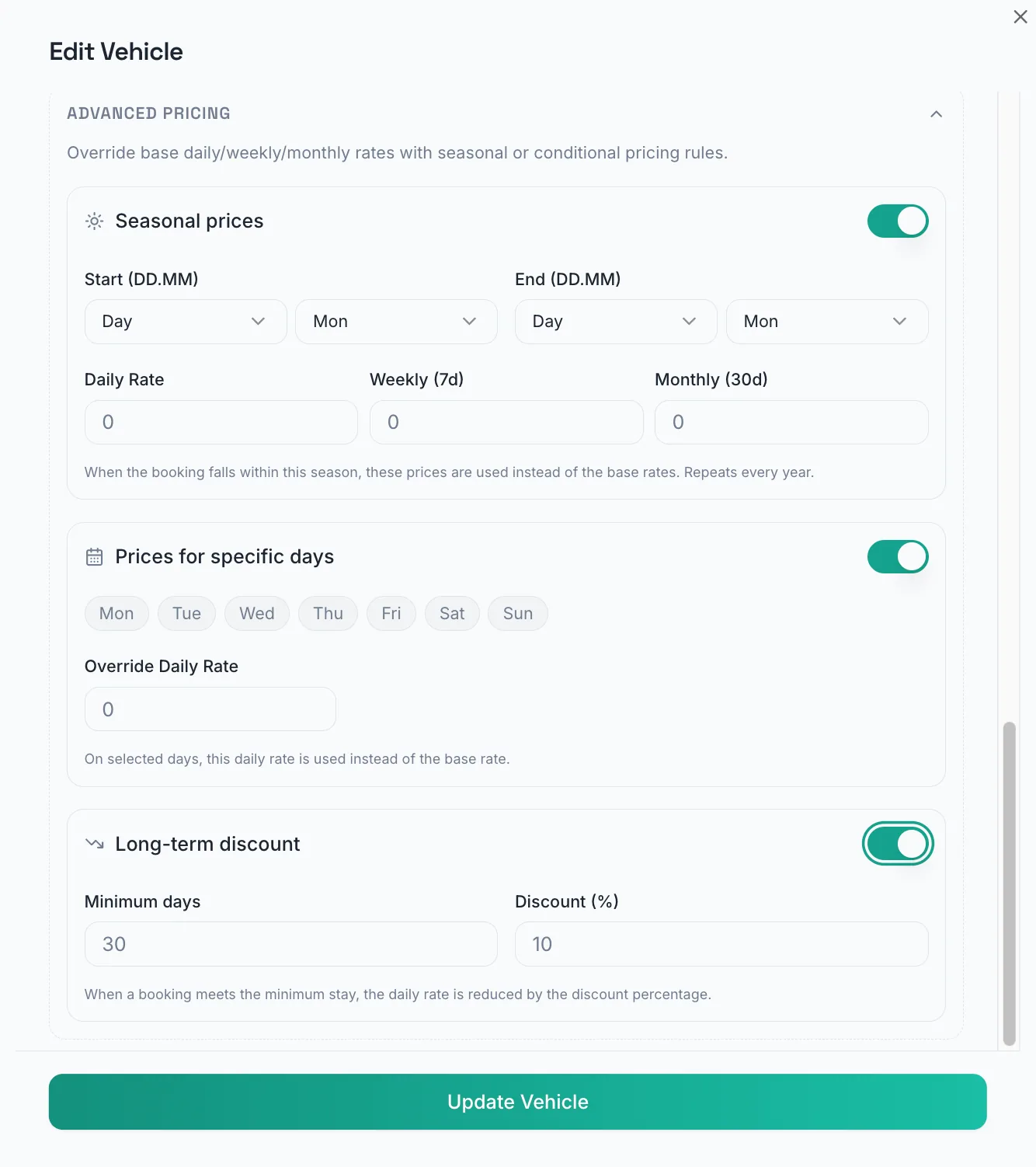Open the Start Day dropdown
Viewport: 1036px width, 1167px height.
pyautogui.click(x=186, y=322)
